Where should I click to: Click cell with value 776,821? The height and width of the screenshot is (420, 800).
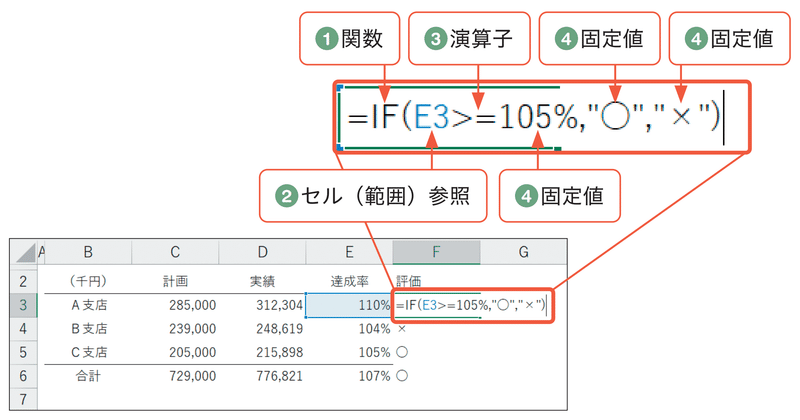click(262, 376)
